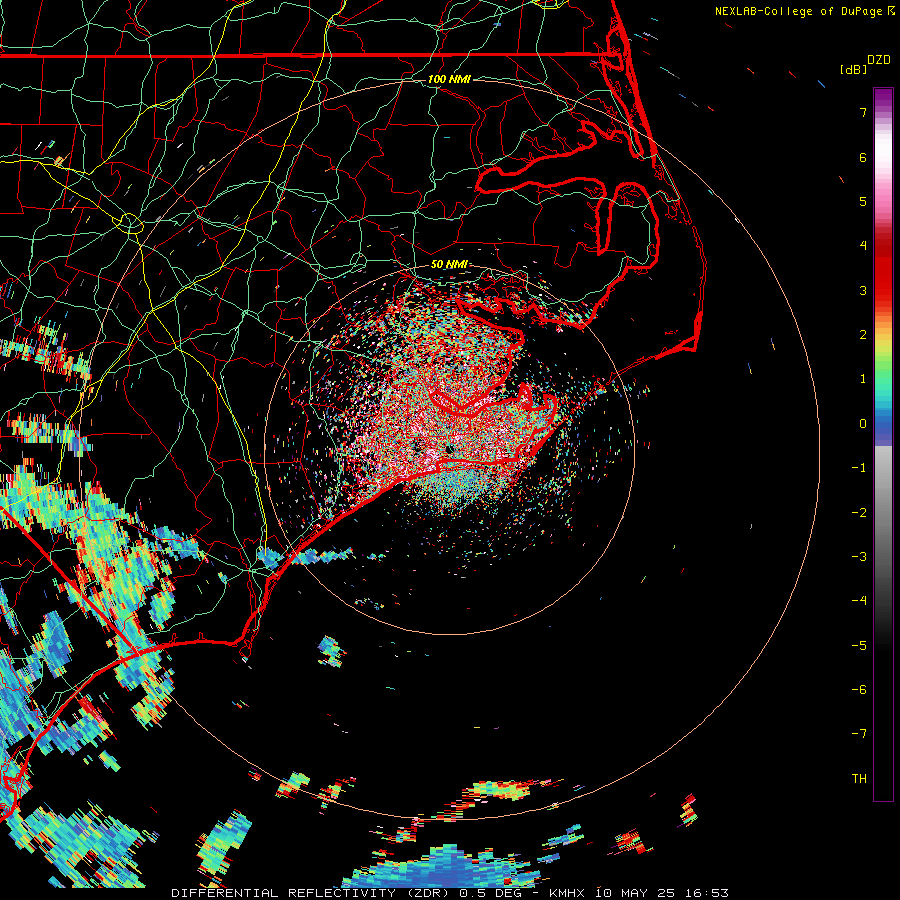
Task: Click the scale value -7
Action: pos(859,734)
